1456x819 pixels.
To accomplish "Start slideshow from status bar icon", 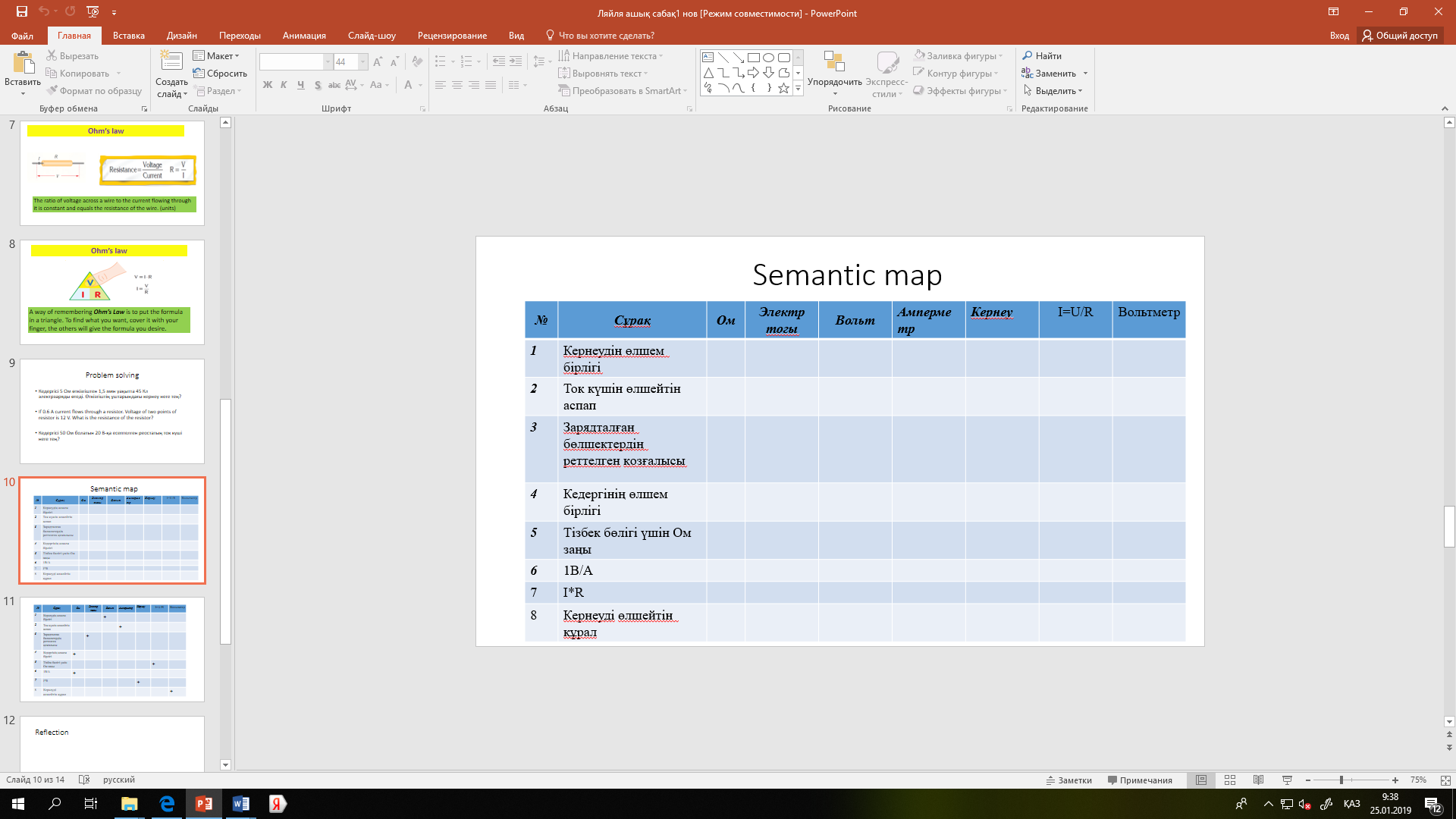I will (1287, 780).
